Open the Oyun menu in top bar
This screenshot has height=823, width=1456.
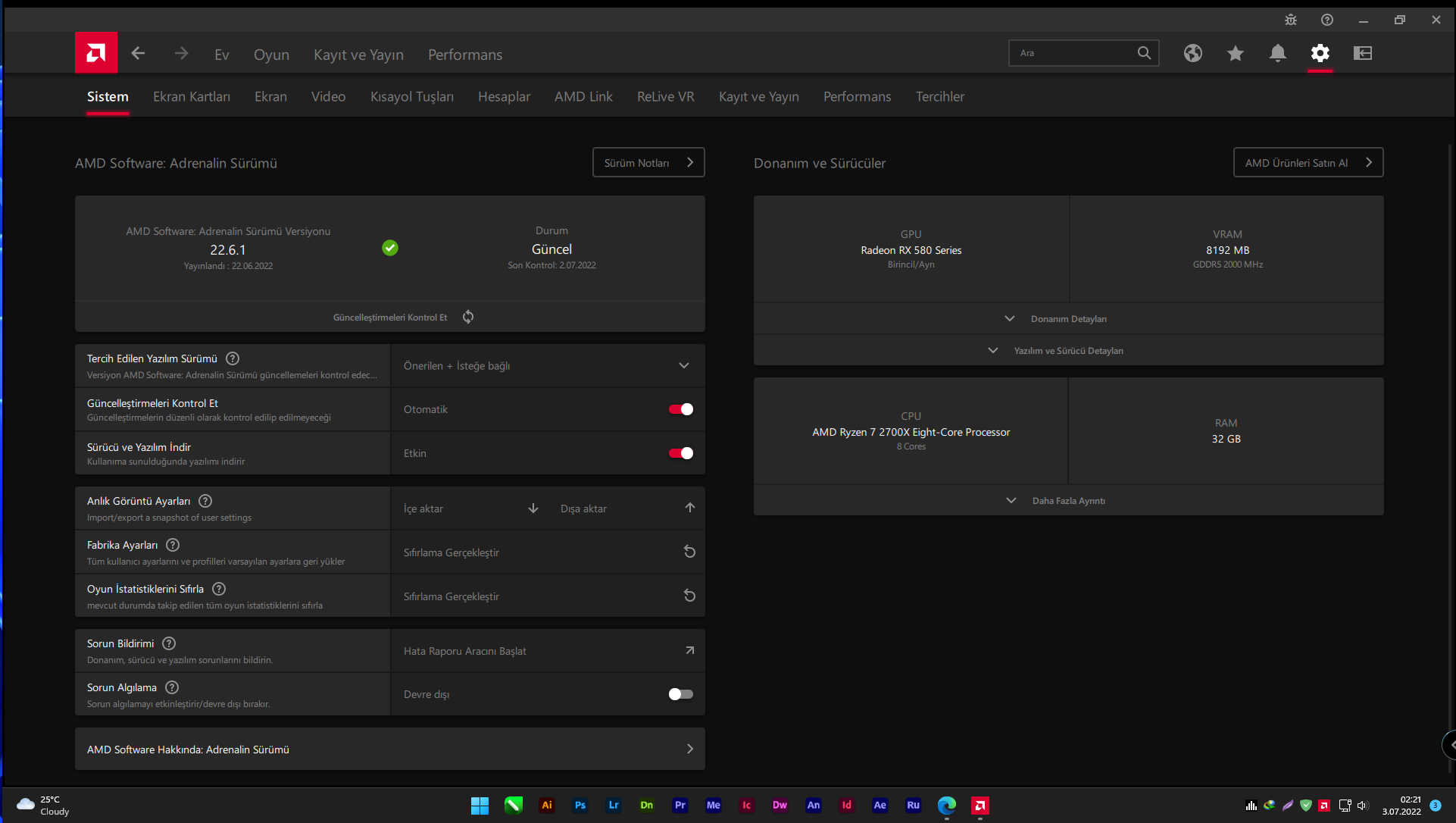271,55
